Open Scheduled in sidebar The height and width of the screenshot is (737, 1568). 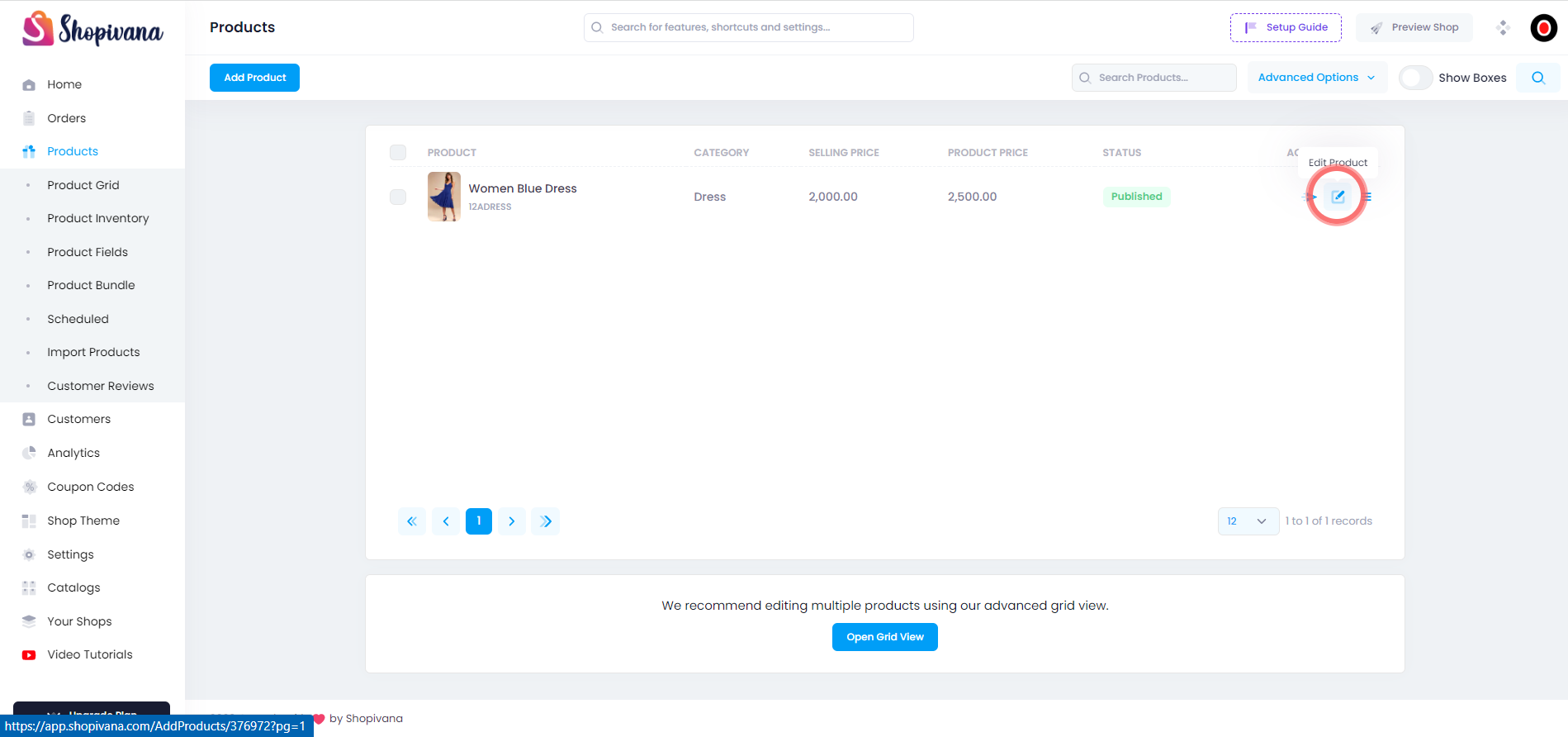(x=78, y=319)
